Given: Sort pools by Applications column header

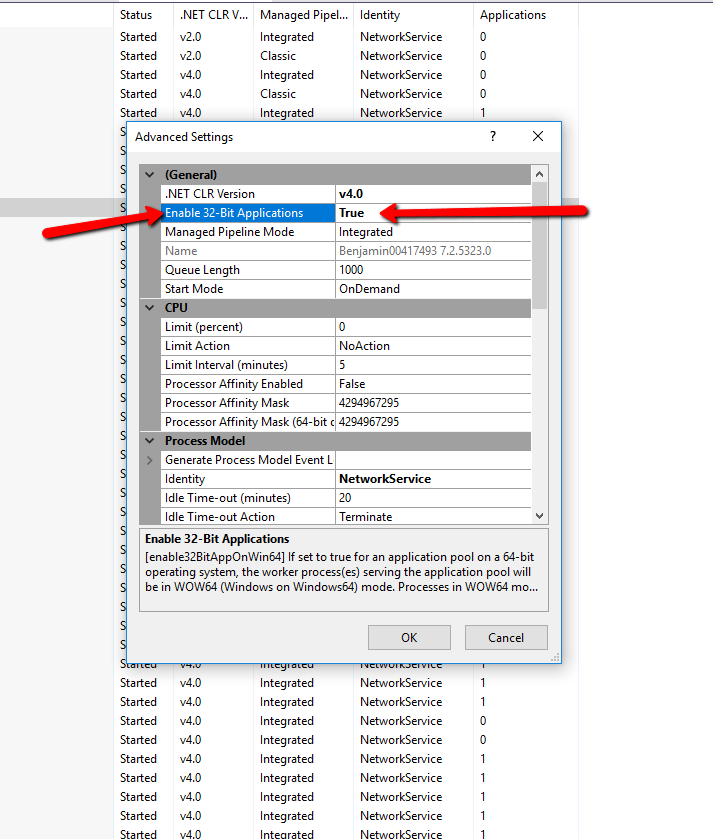Looking at the screenshot, I should (x=525, y=15).
